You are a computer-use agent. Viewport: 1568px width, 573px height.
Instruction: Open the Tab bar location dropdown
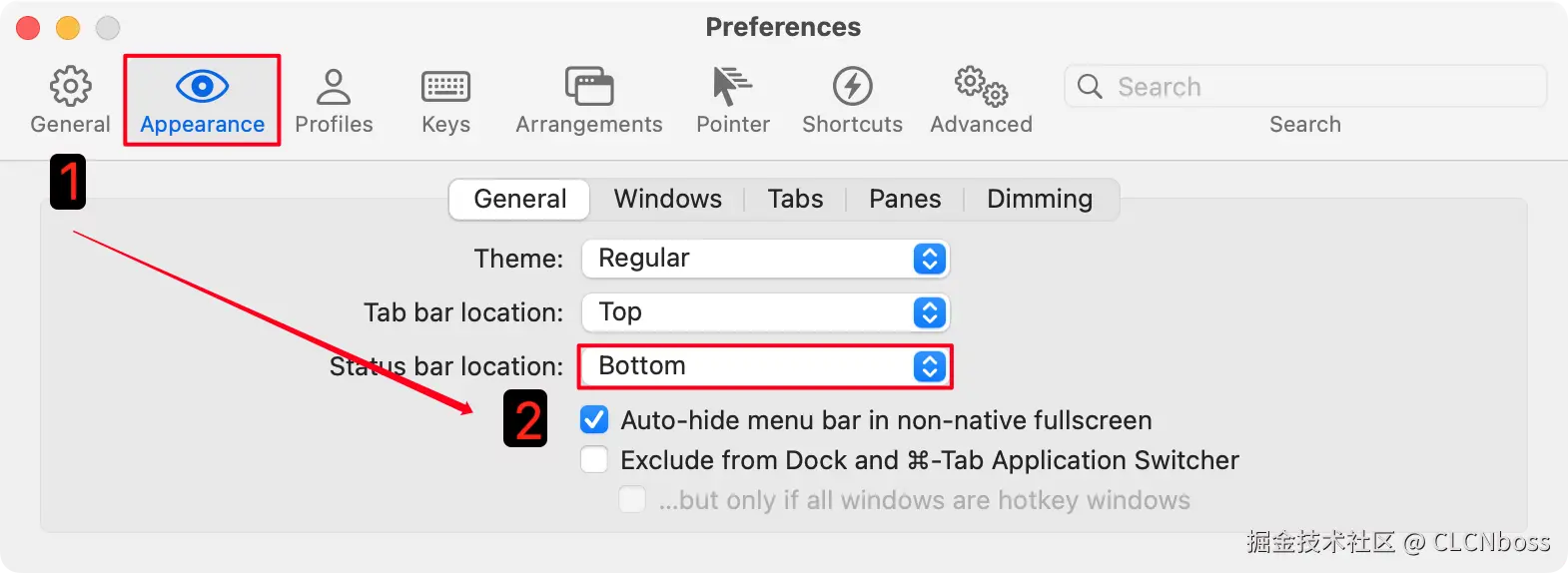(x=765, y=312)
